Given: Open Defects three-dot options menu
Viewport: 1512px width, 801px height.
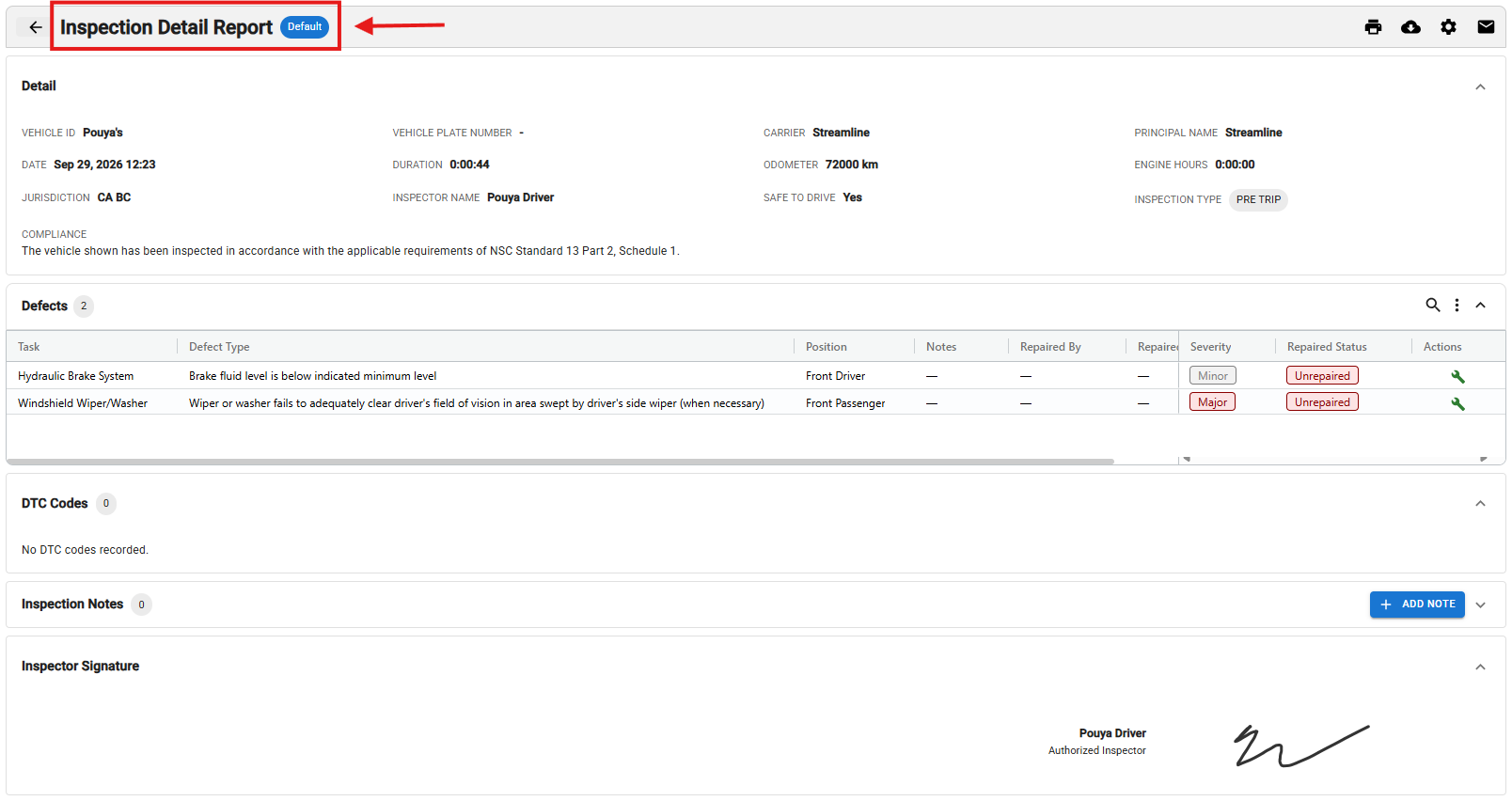Looking at the screenshot, I should [x=1457, y=305].
